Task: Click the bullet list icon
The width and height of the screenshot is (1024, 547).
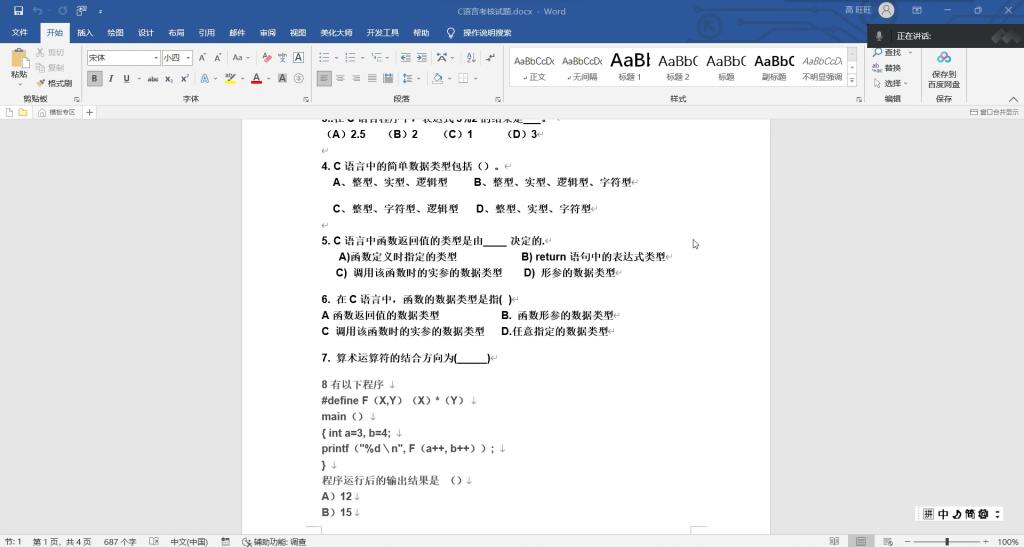Action: point(326,58)
